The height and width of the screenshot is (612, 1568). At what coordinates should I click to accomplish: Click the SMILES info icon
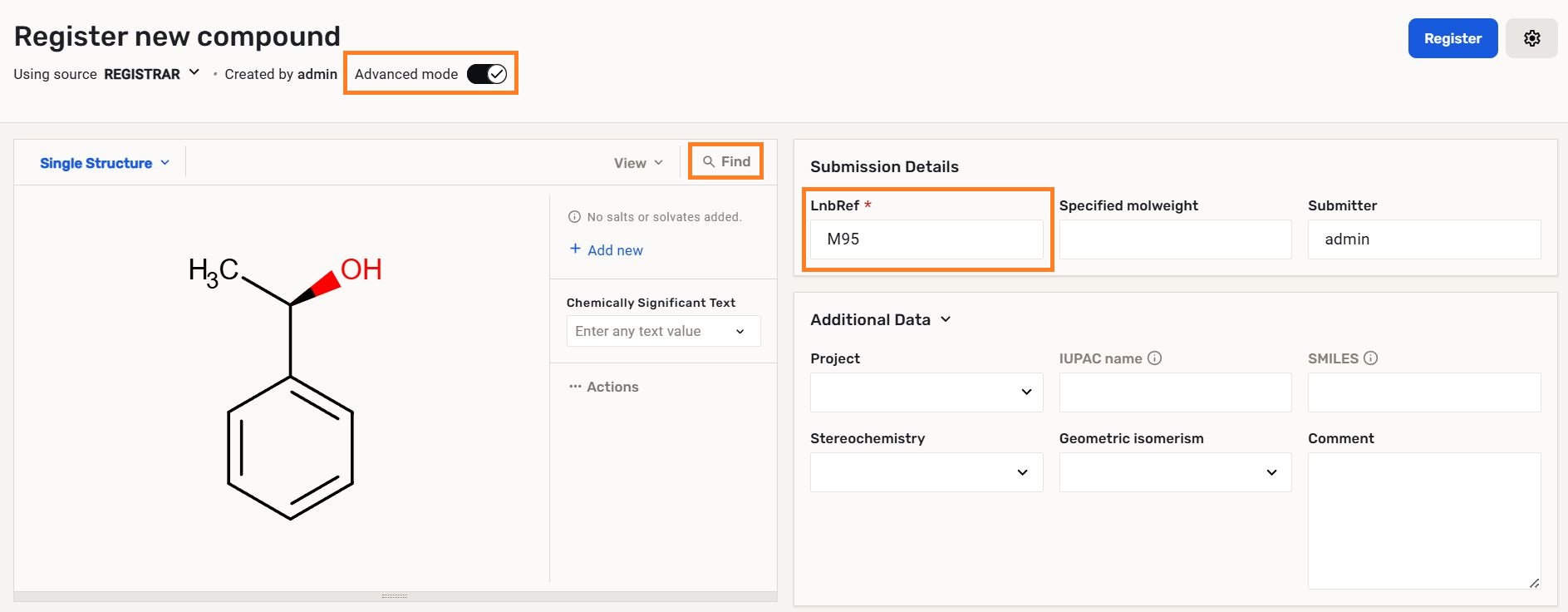tap(1370, 358)
